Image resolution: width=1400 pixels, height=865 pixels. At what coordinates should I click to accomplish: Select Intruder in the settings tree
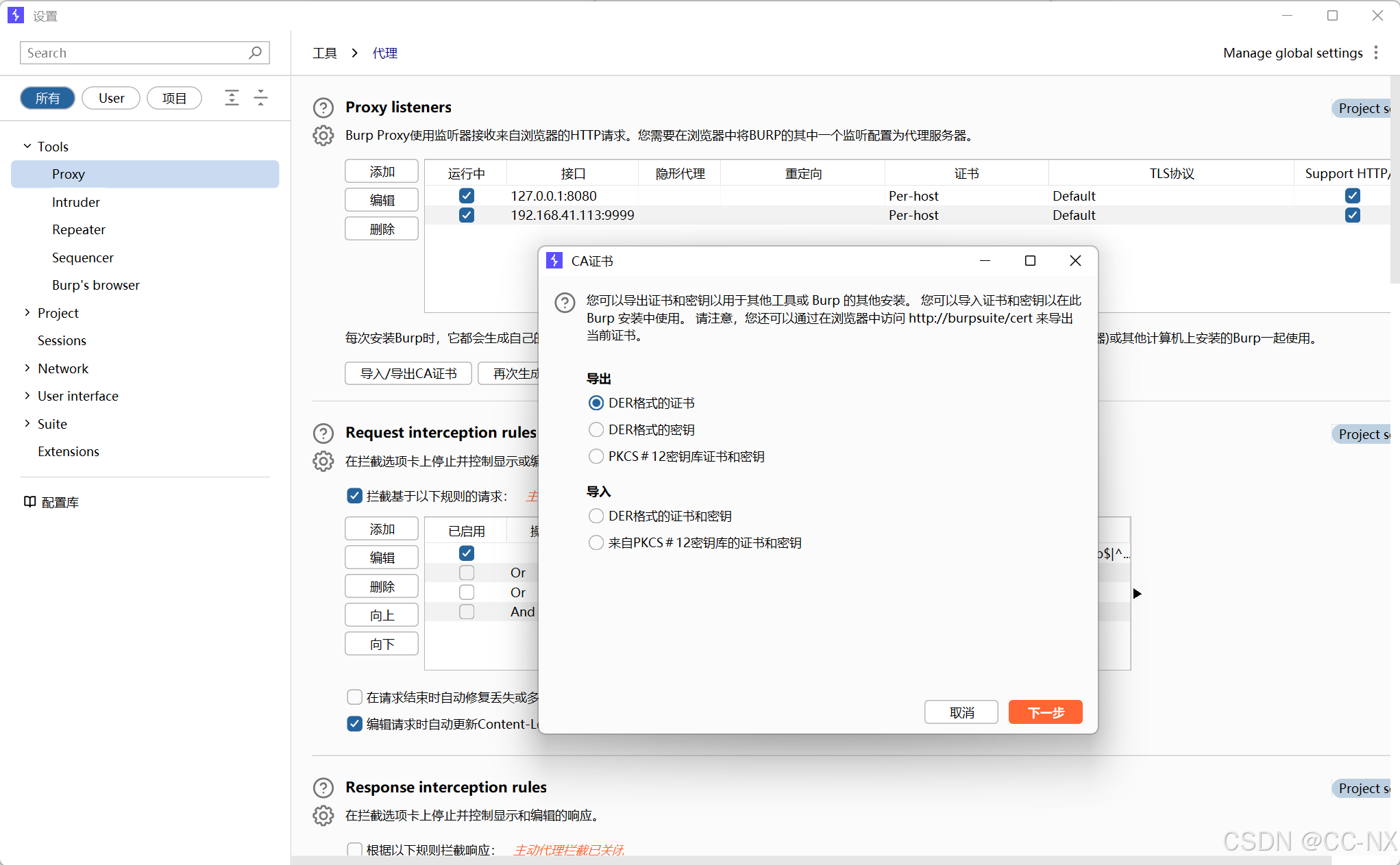[75, 202]
